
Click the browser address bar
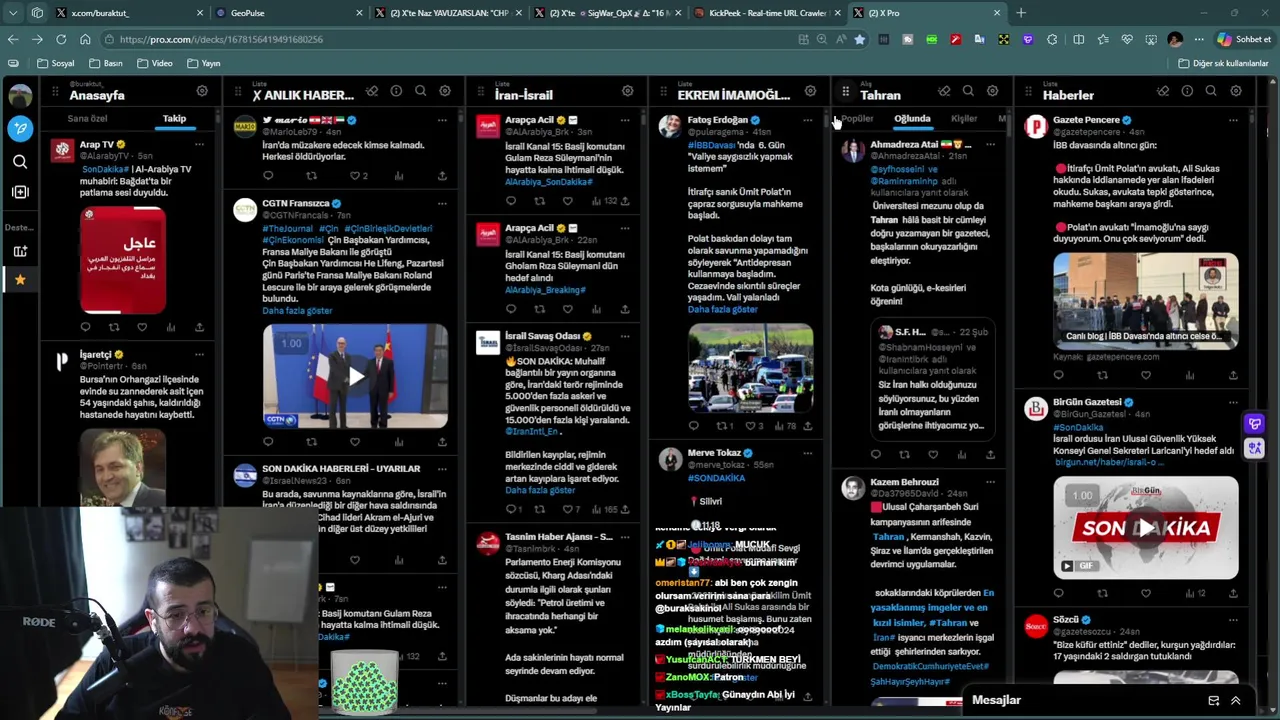(450, 39)
